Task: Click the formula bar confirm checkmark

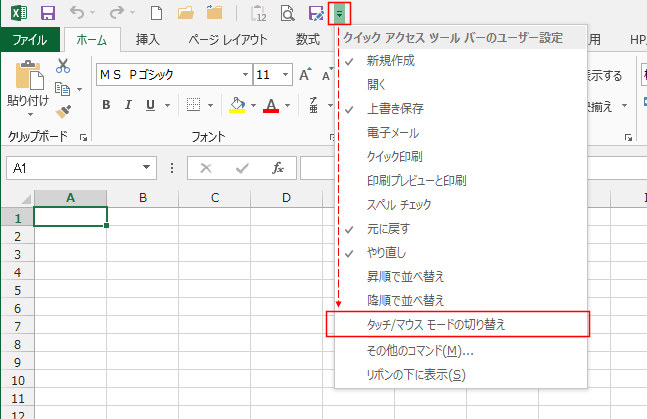Action: coord(242,168)
